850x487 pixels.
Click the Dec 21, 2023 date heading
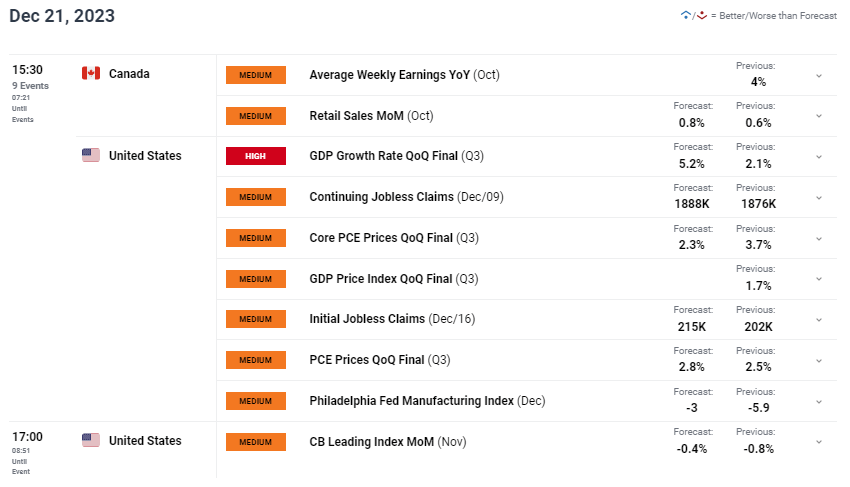[x=62, y=16]
